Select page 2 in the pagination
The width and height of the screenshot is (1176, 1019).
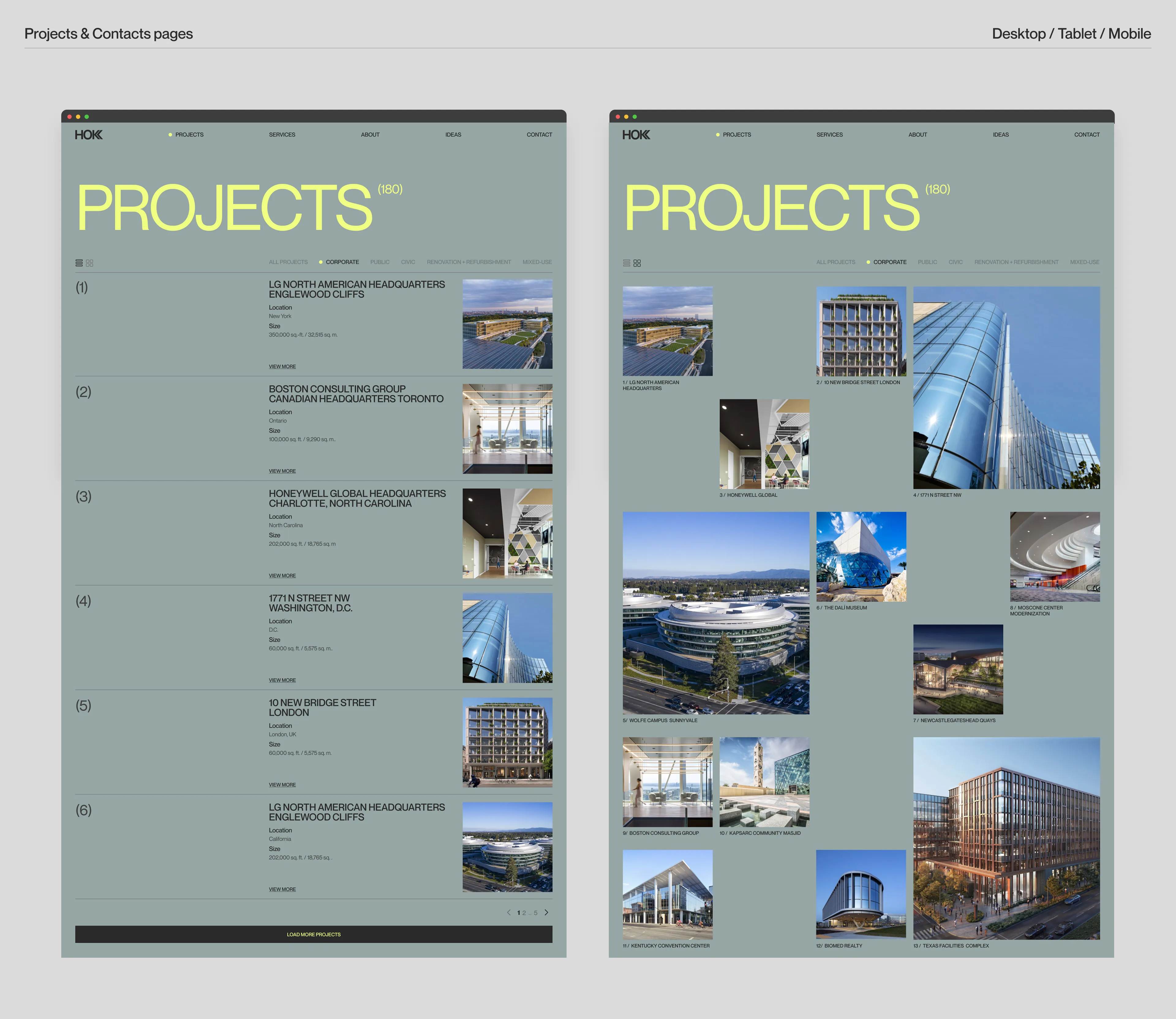(524, 913)
